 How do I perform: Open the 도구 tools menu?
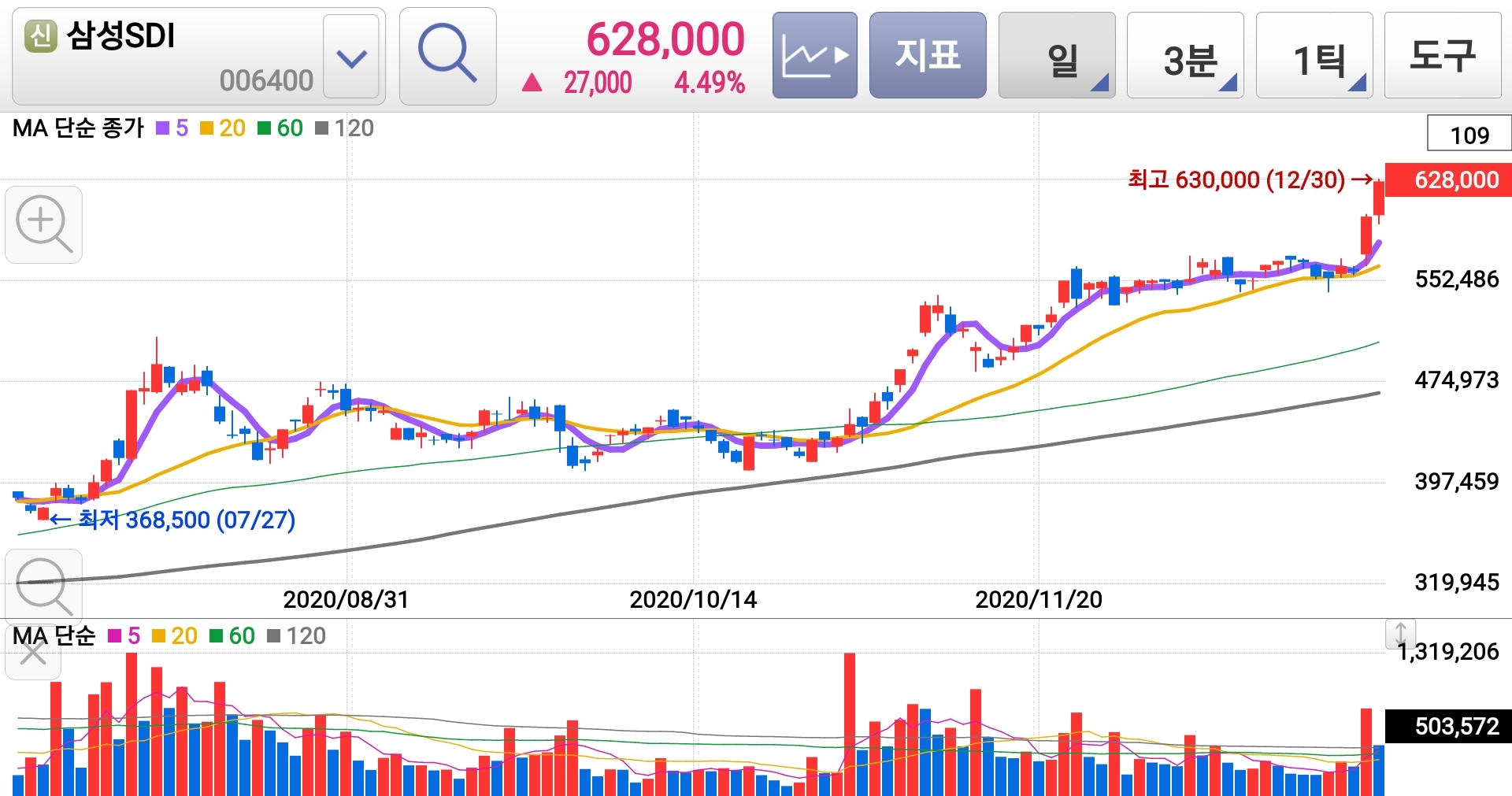click(1443, 56)
